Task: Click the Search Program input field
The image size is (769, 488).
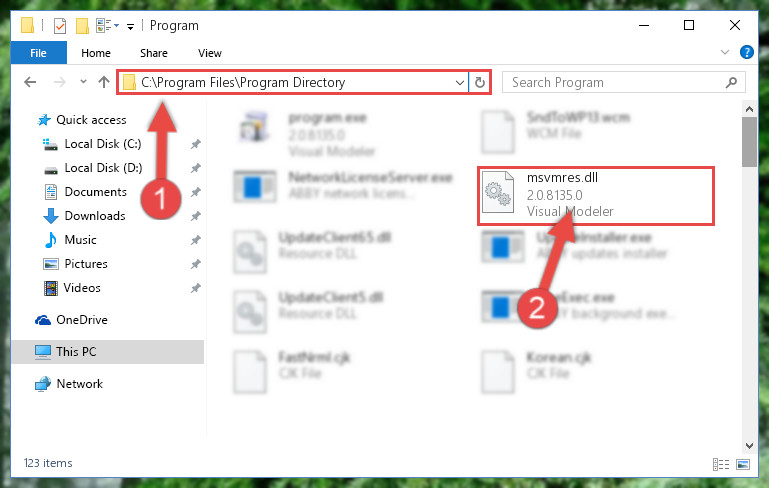Action: (617, 82)
